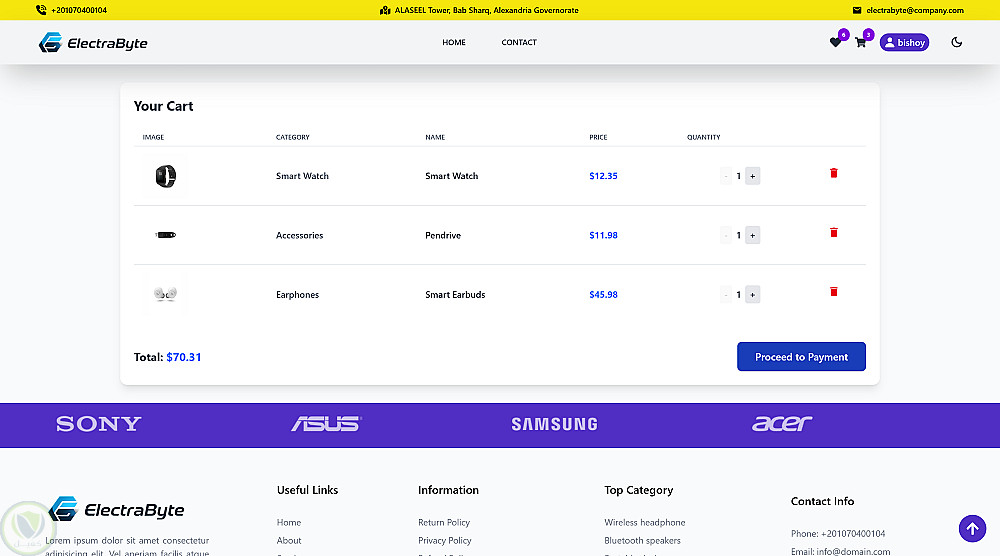This screenshot has width=1000, height=556.
Task: Delete Pendrive from cart
Action: point(834,233)
